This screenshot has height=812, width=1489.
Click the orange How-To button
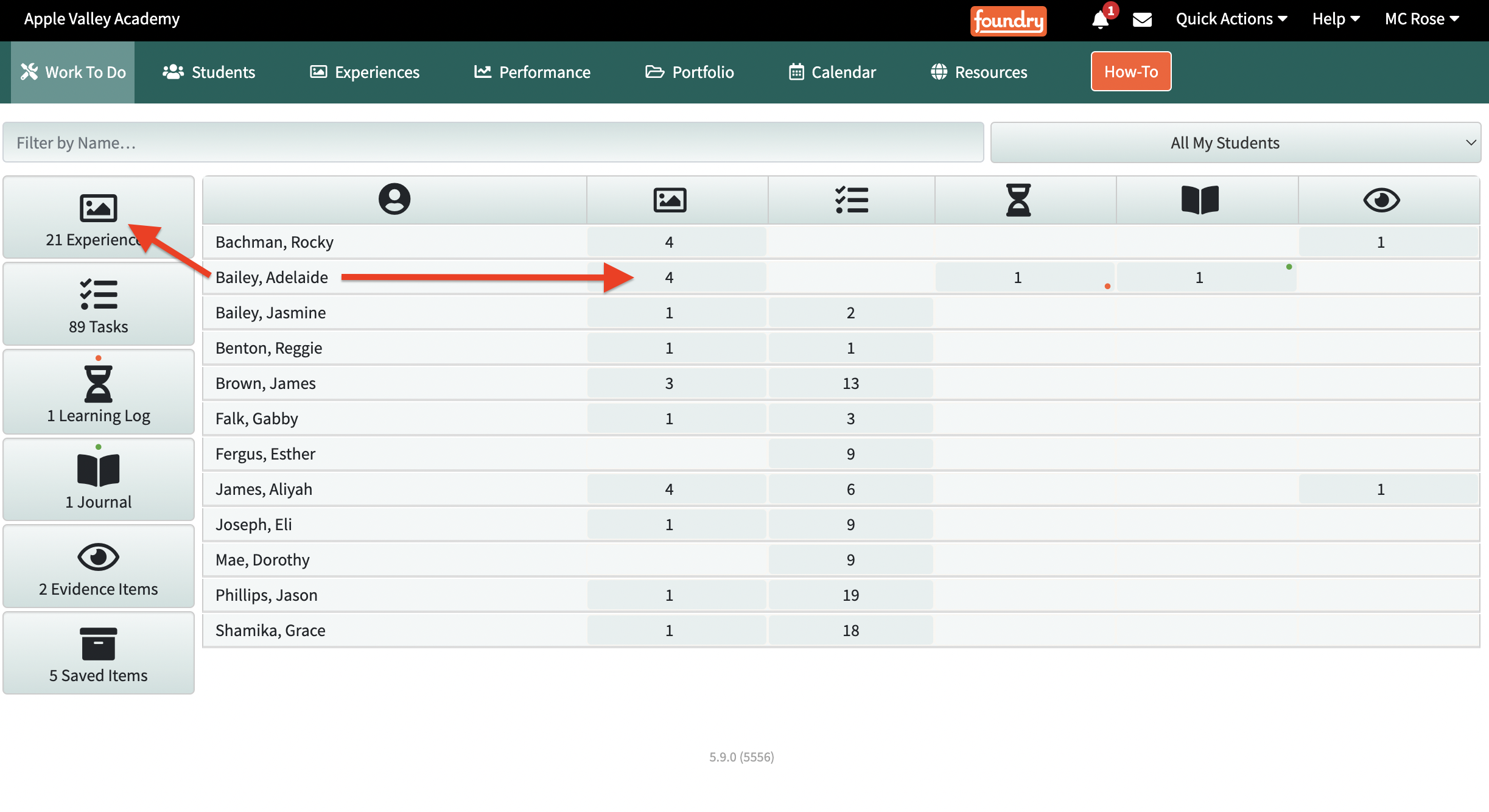point(1131,71)
